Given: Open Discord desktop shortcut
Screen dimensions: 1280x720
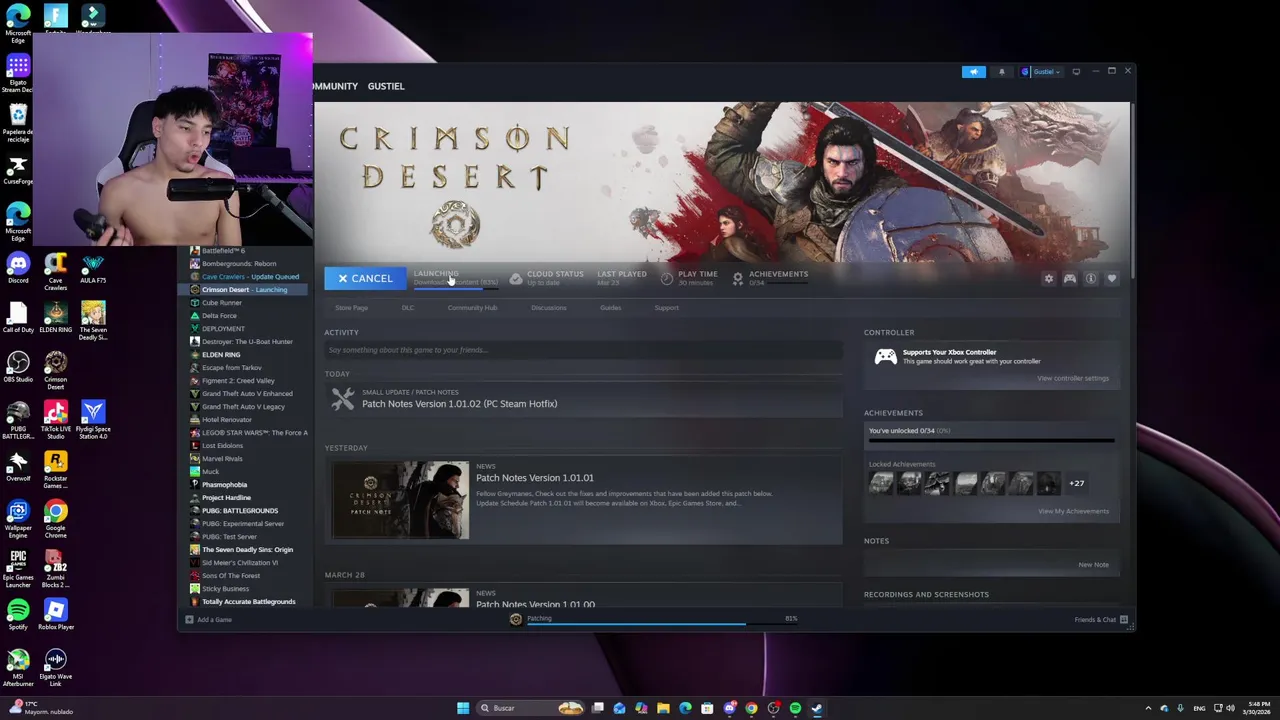Looking at the screenshot, I should 18,268.
